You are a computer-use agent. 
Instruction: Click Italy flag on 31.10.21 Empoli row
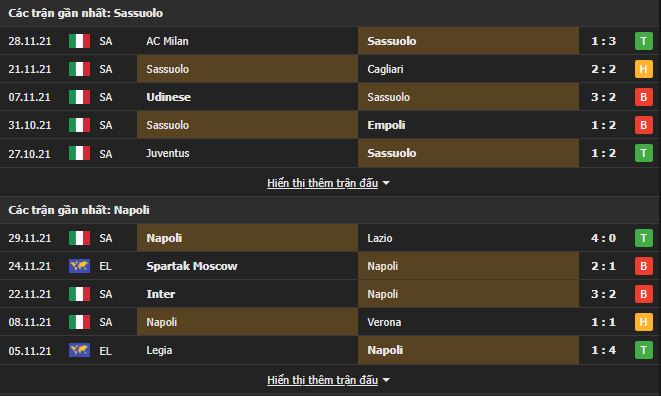(x=79, y=125)
